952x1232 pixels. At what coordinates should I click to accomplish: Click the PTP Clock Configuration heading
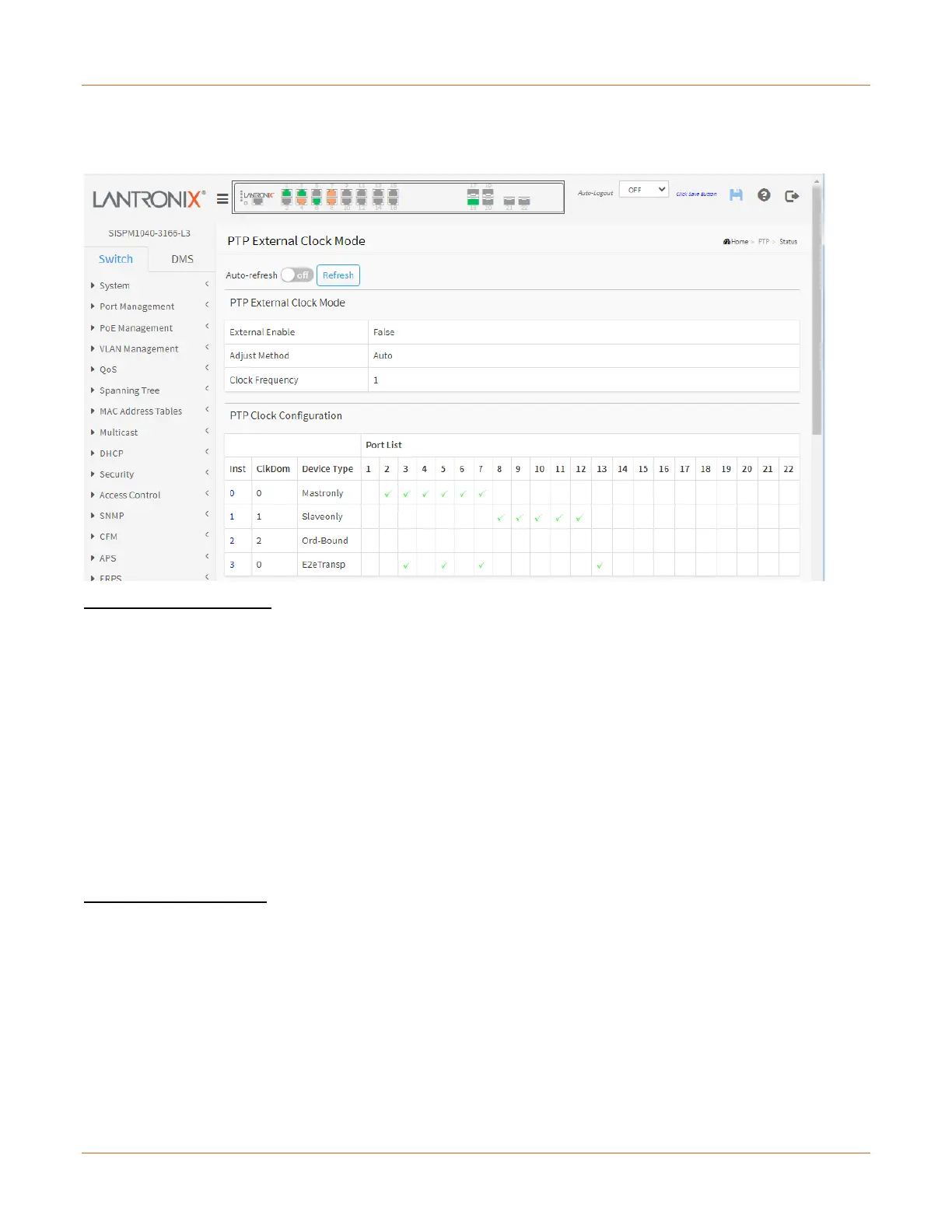[285, 416]
